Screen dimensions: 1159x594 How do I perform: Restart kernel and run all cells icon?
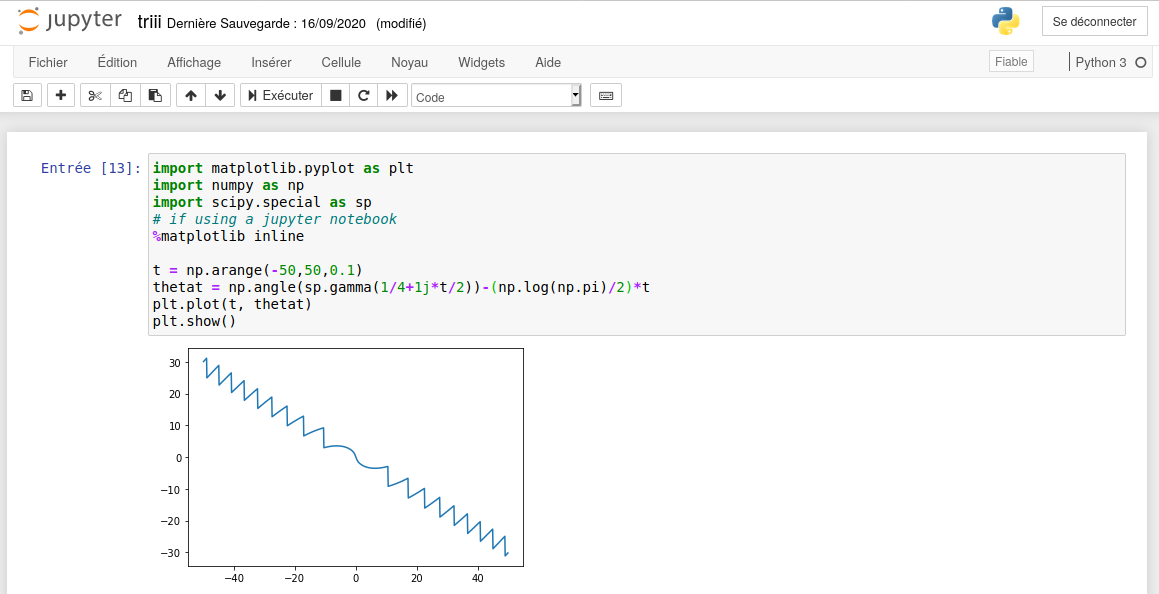coord(392,96)
